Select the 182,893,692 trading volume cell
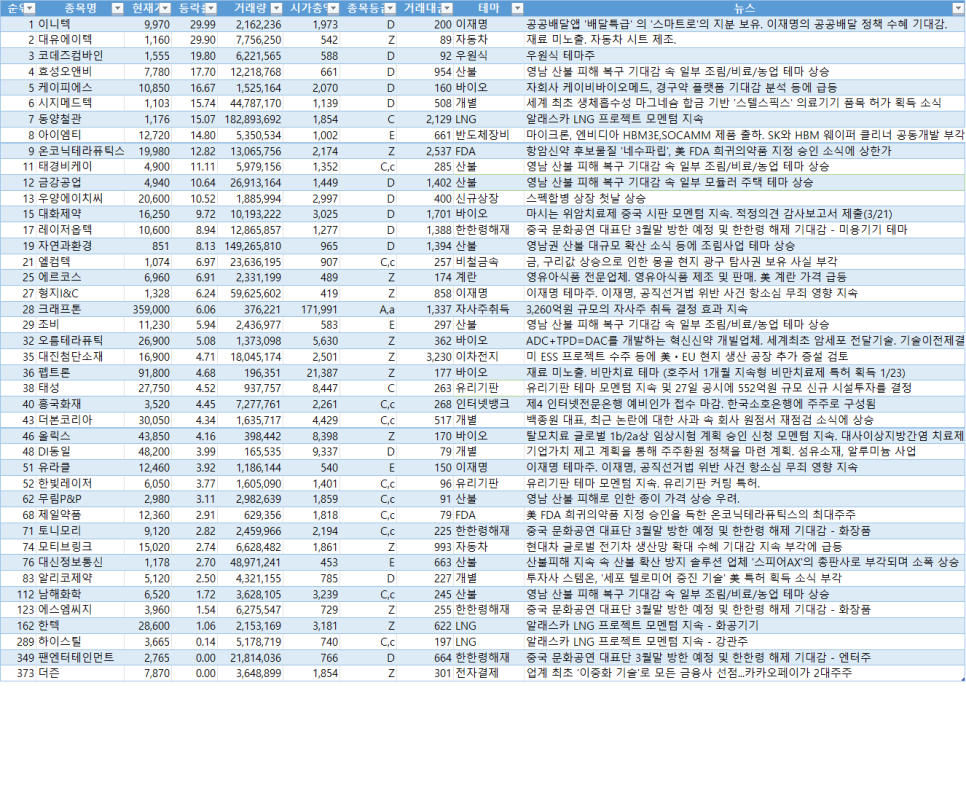 pos(250,119)
